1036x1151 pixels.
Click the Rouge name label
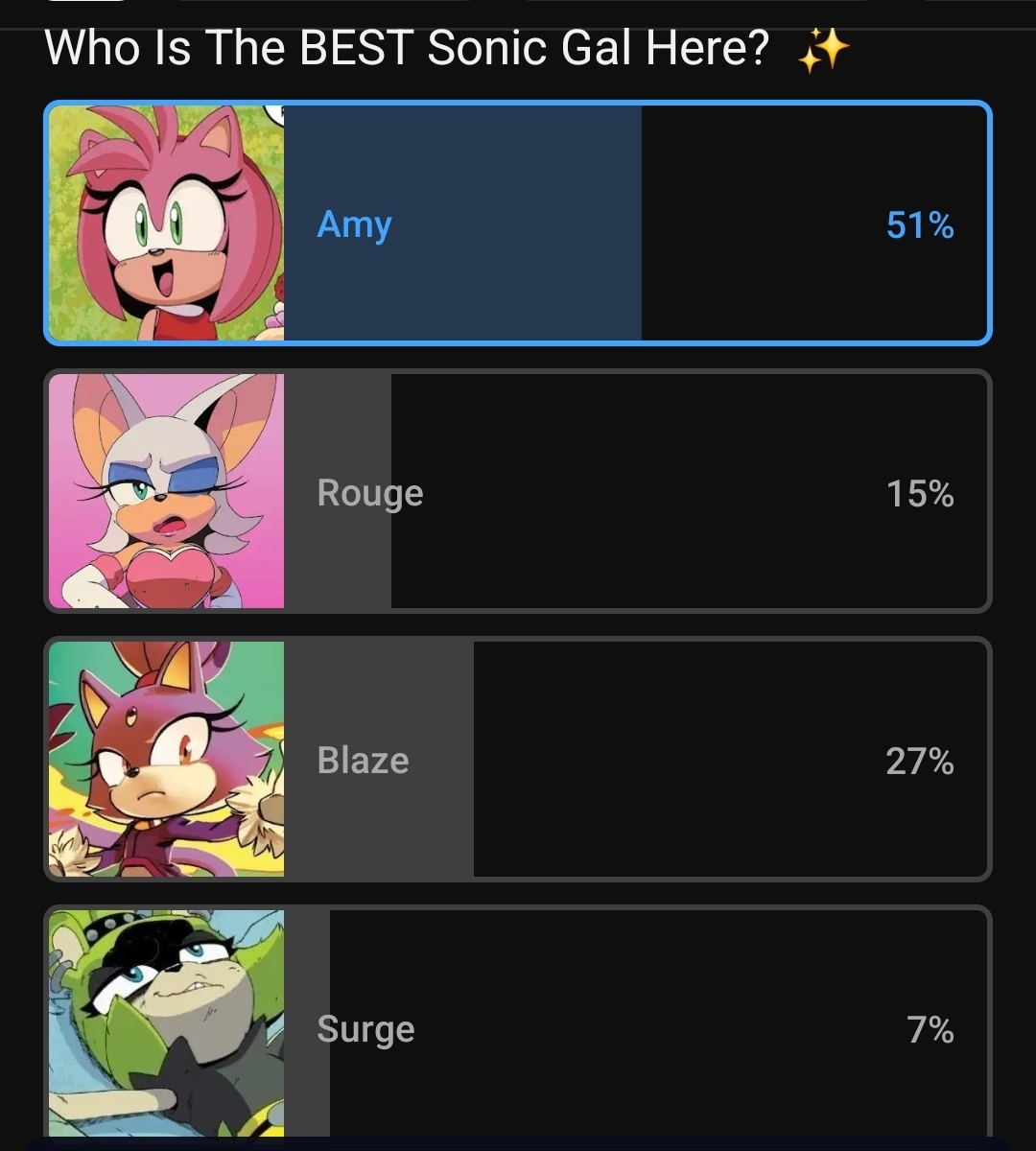point(369,495)
